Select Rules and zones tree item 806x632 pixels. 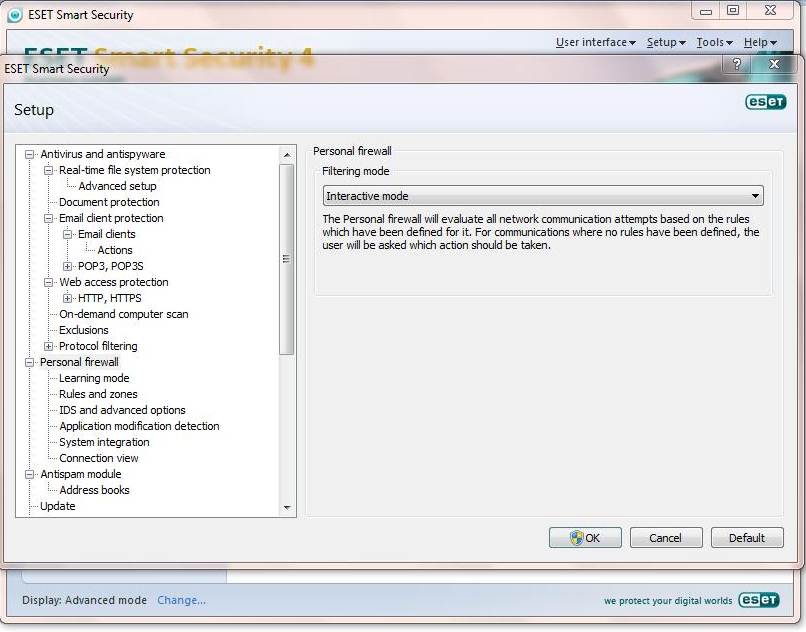point(98,394)
